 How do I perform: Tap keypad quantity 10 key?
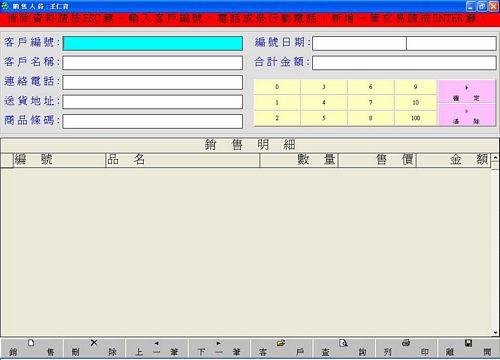click(x=415, y=103)
